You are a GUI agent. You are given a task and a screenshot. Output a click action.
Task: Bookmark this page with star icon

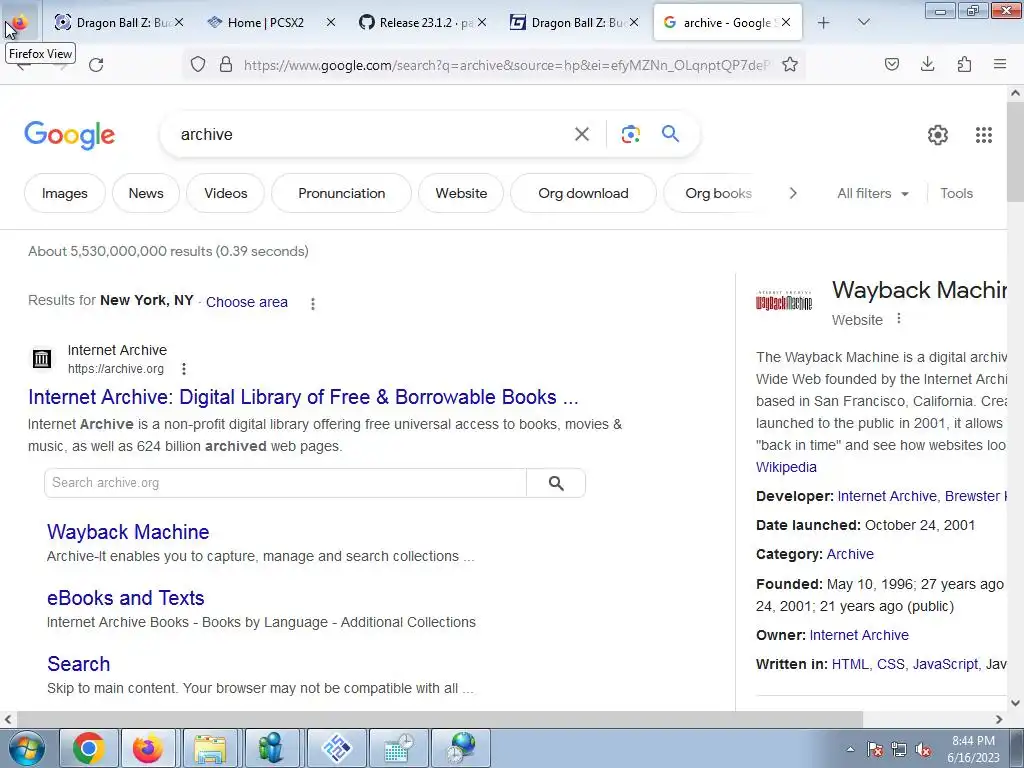click(x=790, y=64)
